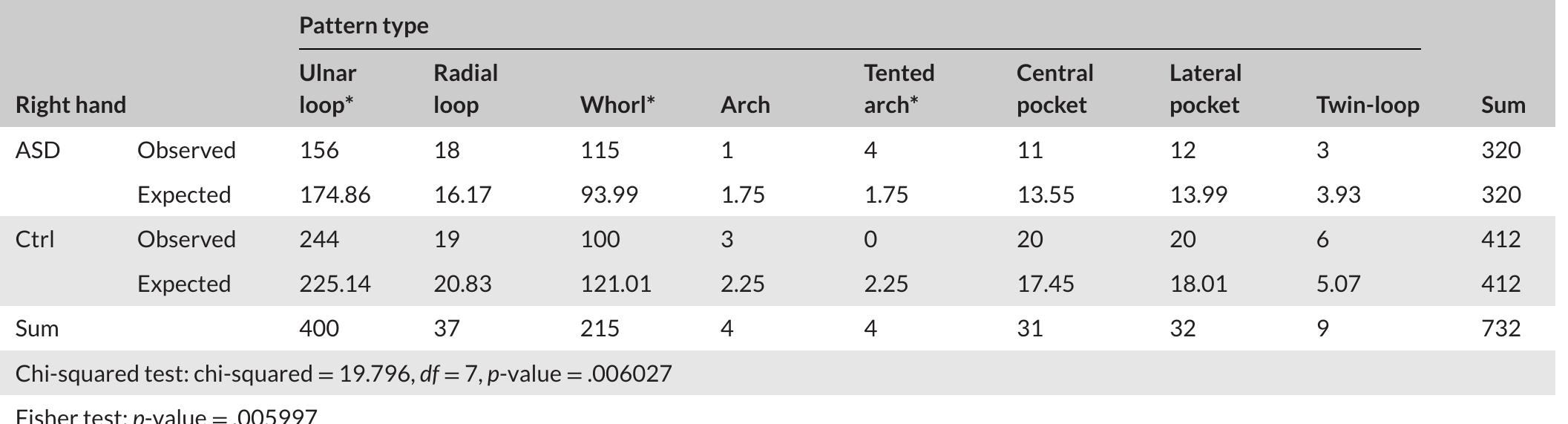Click the "Sum" column header on right
The image size is (1568, 424).
click(1503, 105)
